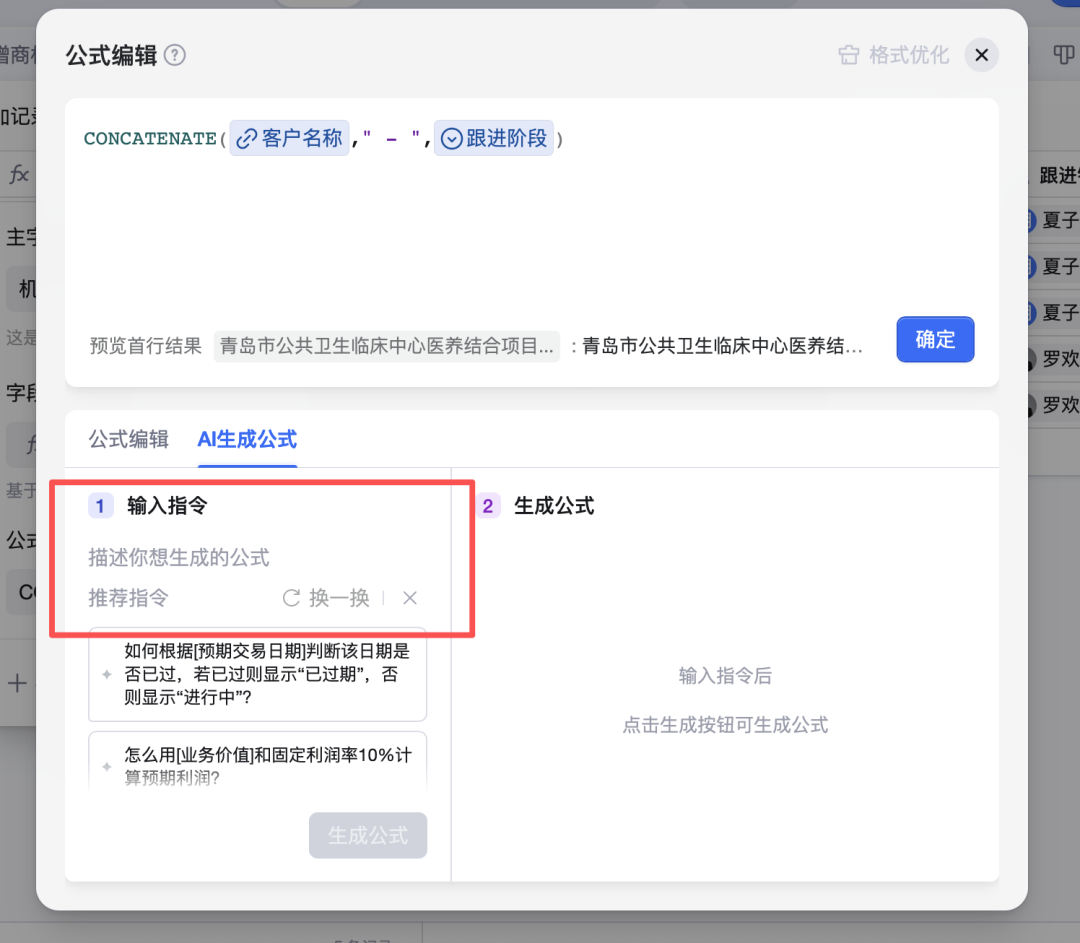This screenshot has height=943, width=1080.
Task: Click the help icon beside 公式编辑 title
Action: [x=176, y=56]
